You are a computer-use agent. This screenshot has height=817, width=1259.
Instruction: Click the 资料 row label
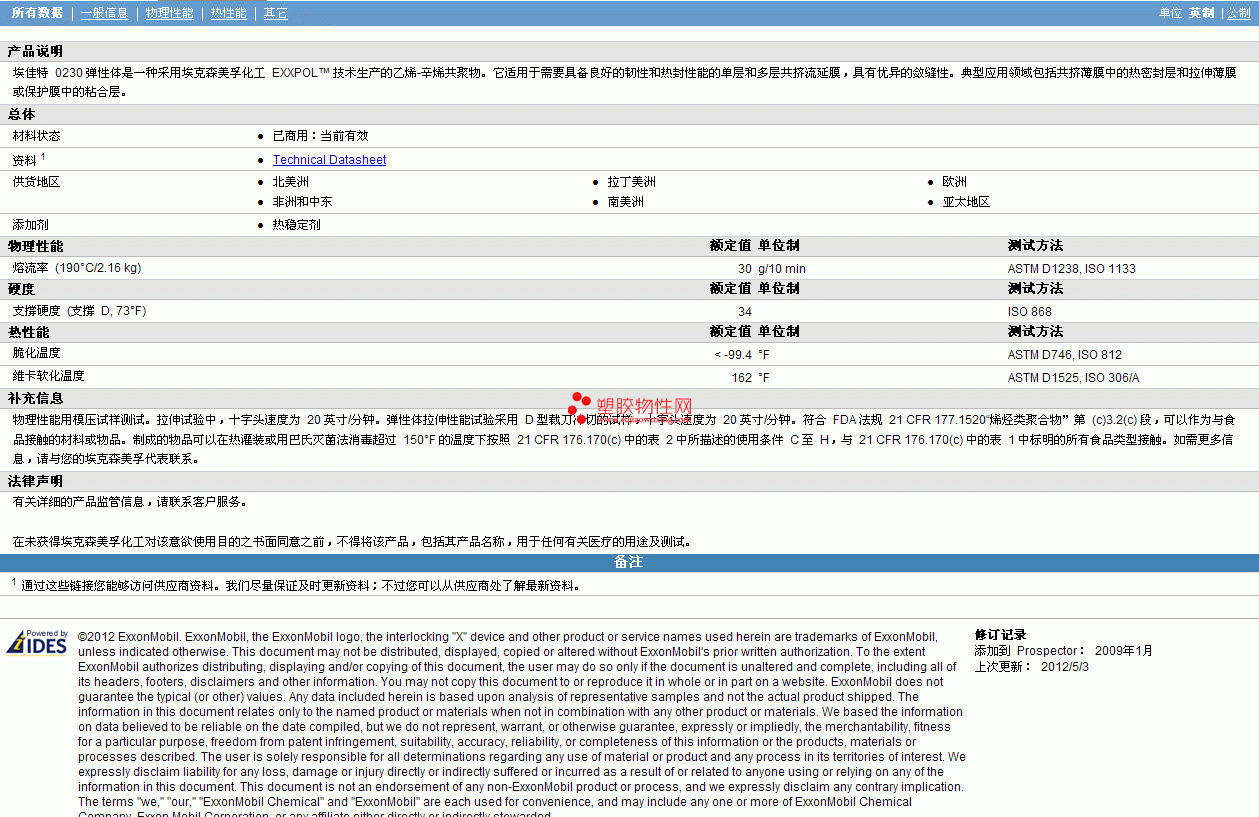click(25, 160)
